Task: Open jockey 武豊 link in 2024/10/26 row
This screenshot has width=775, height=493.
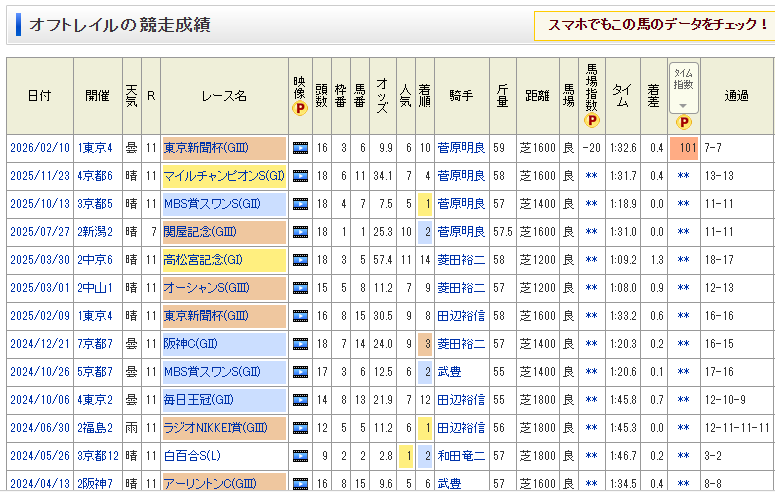Action: click(x=450, y=372)
